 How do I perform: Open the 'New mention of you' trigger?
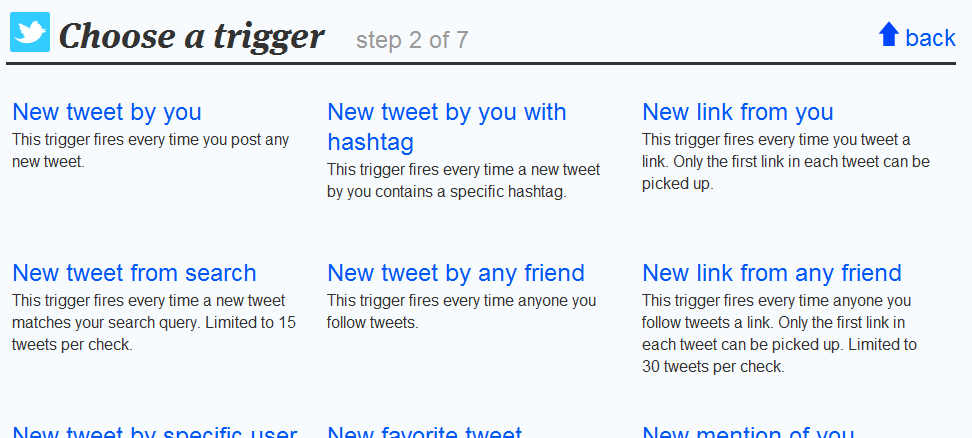click(x=748, y=432)
